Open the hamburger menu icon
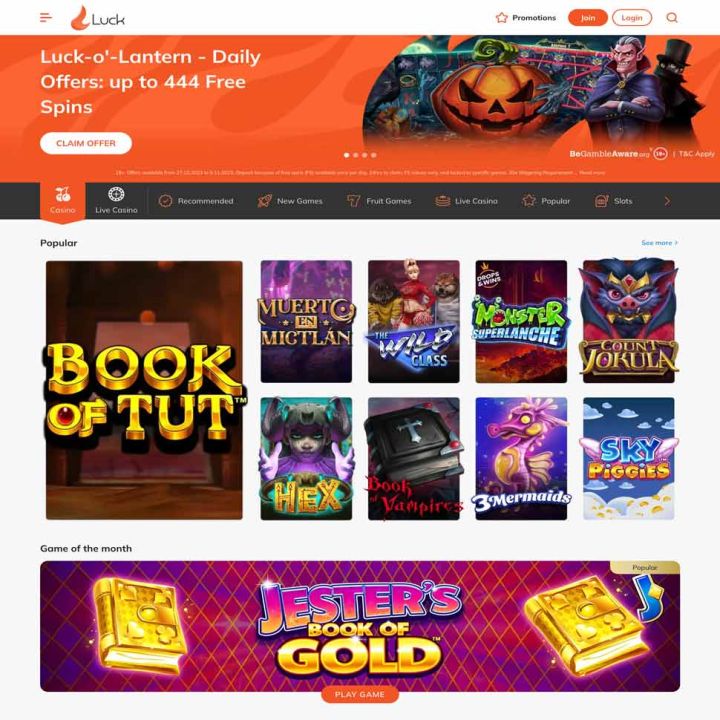 pyautogui.click(x=46, y=18)
